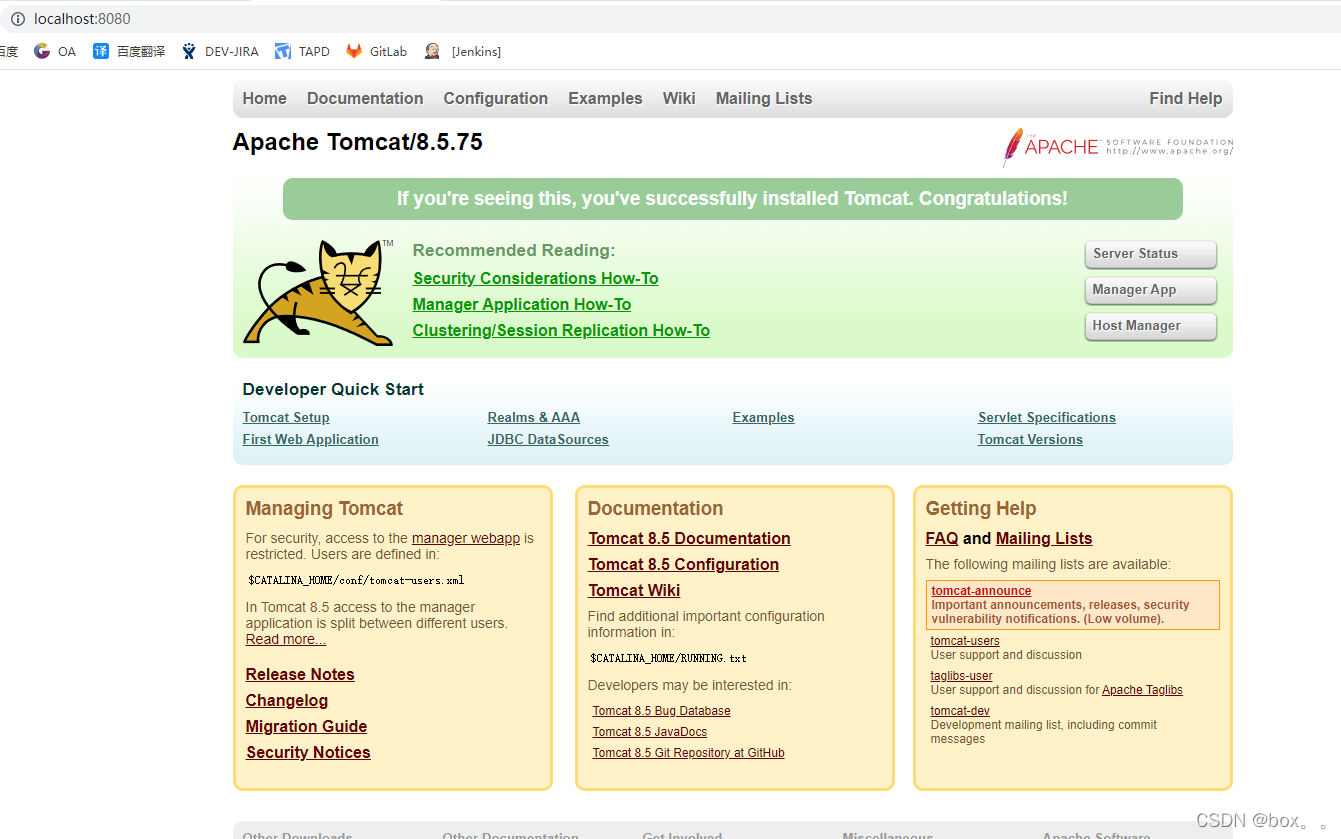1341x839 pixels.
Task: Click the Apache Tomcat/8.5.75 heading
Action: click(358, 142)
